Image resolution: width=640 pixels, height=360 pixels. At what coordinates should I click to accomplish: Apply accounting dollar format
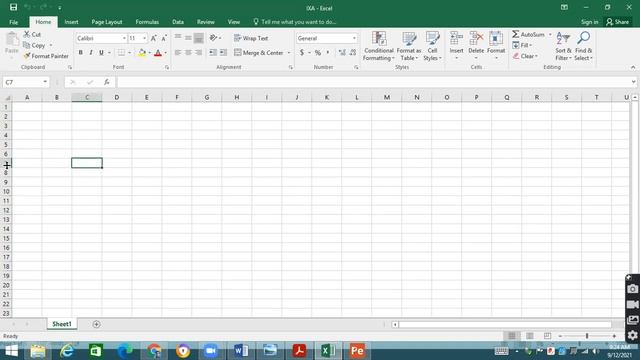302,53
